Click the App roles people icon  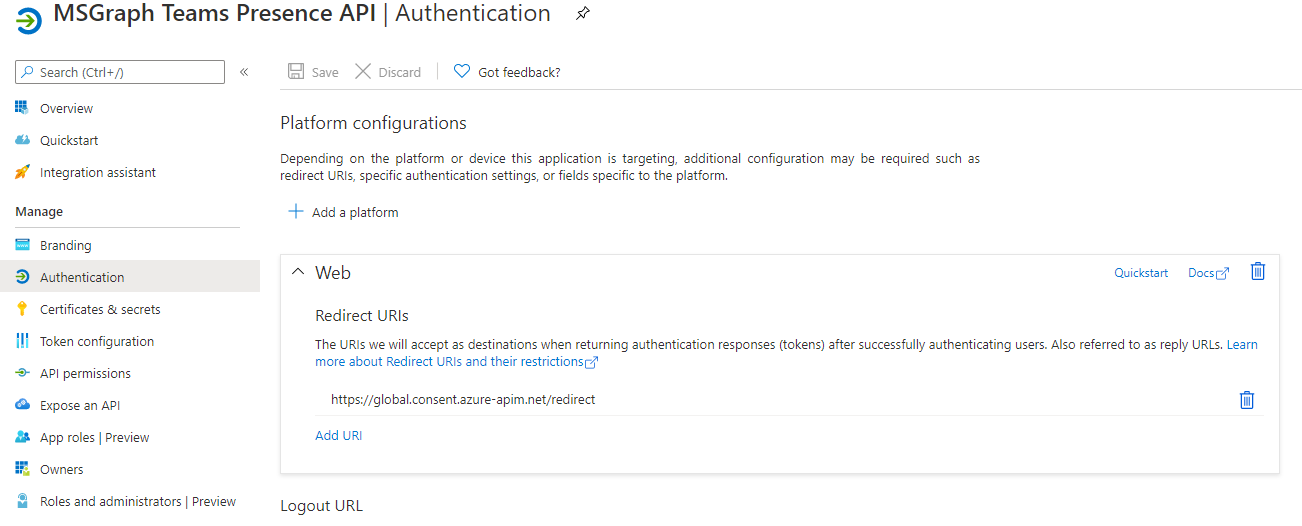22,437
